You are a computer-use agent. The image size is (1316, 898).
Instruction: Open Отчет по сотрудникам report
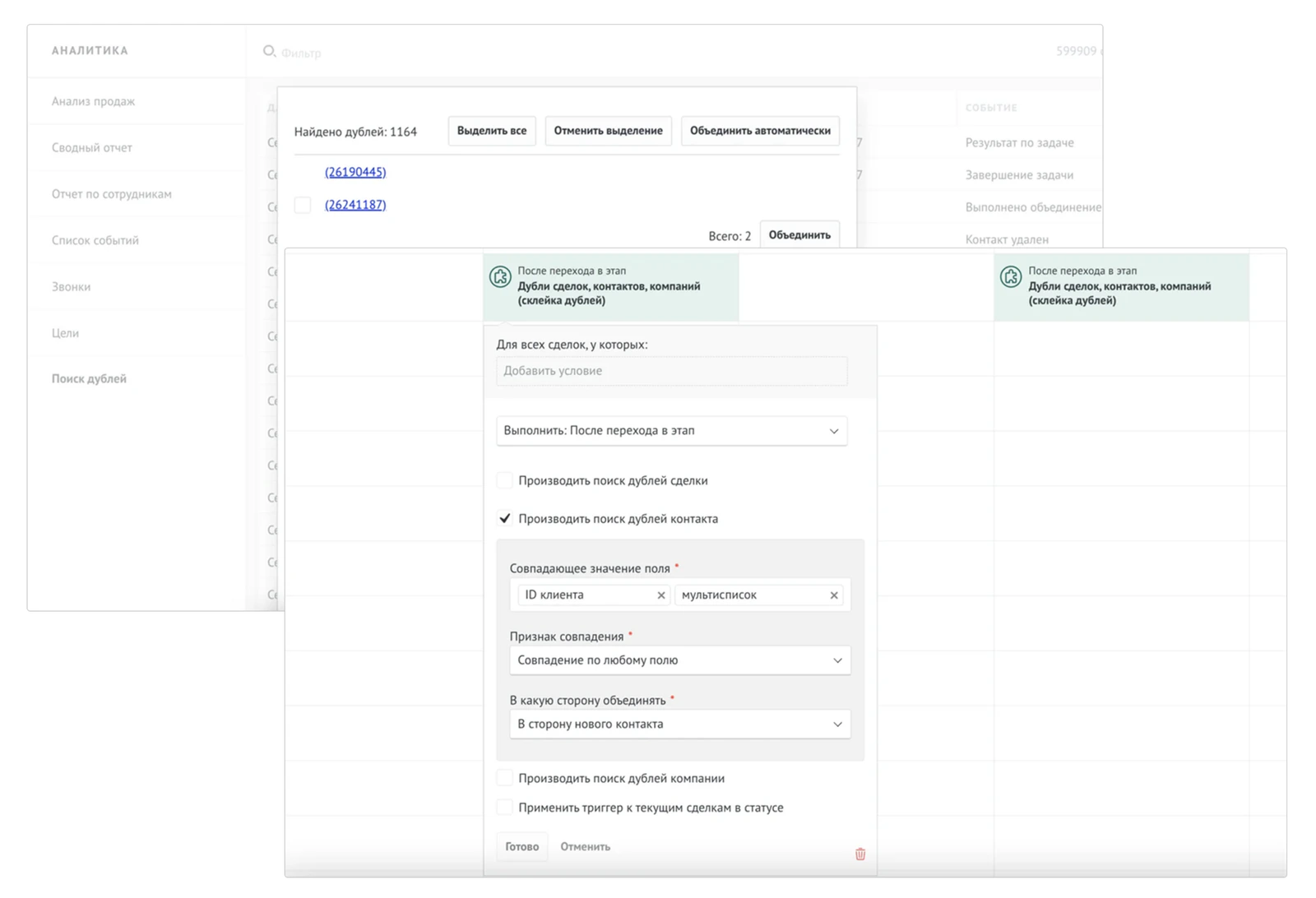(x=112, y=194)
